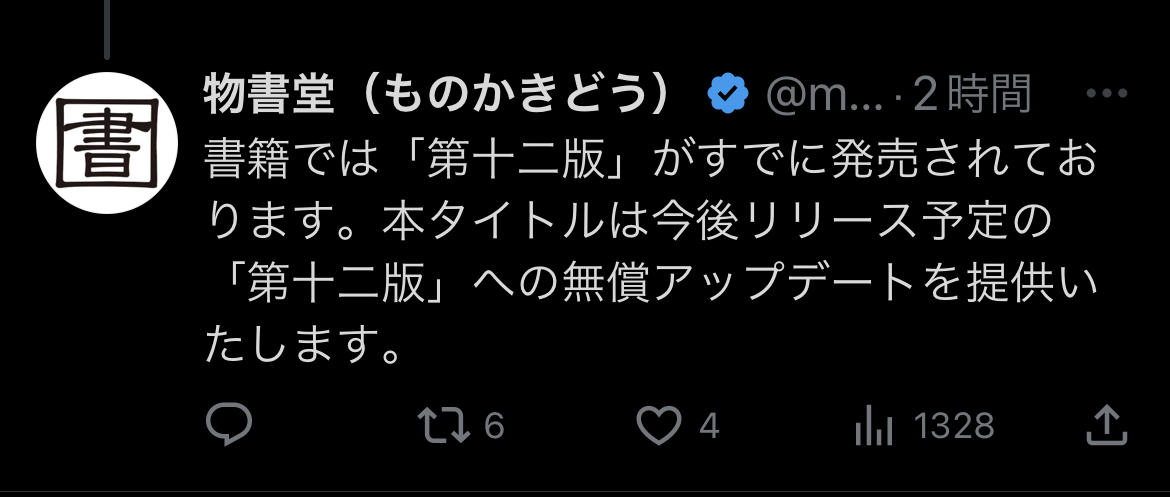Like the post with the heart icon

659,425
